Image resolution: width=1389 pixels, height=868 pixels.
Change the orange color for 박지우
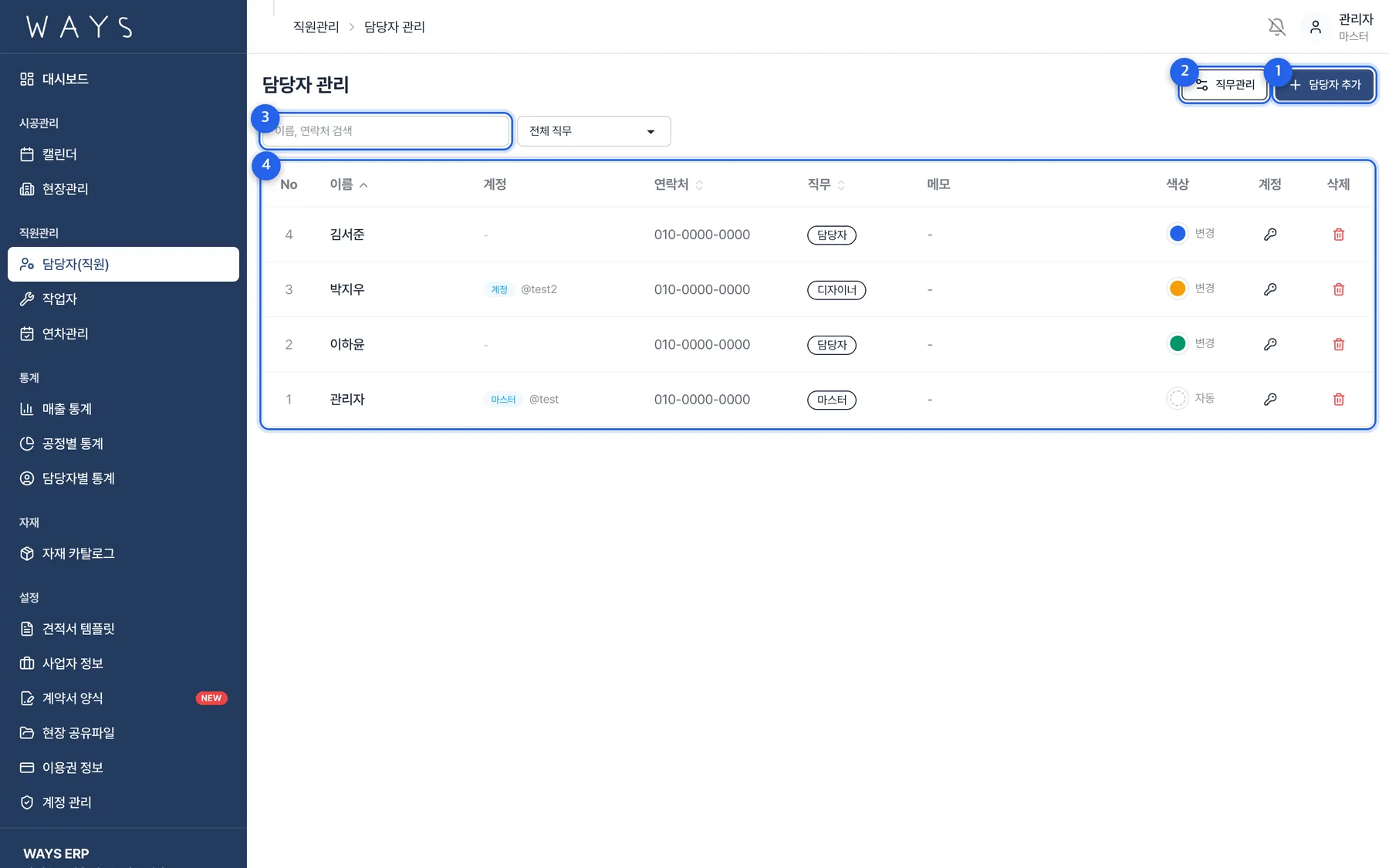(x=1178, y=288)
